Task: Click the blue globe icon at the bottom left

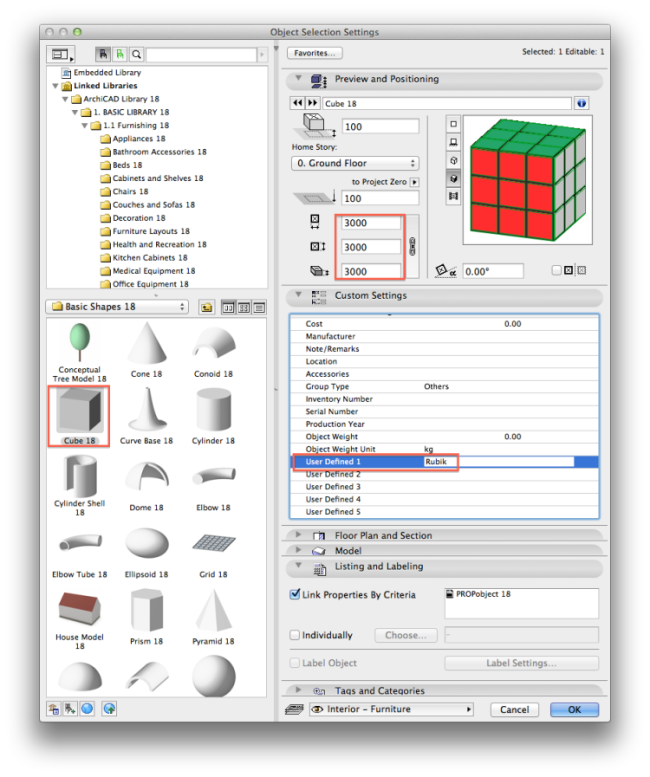Action: (87, 709)
